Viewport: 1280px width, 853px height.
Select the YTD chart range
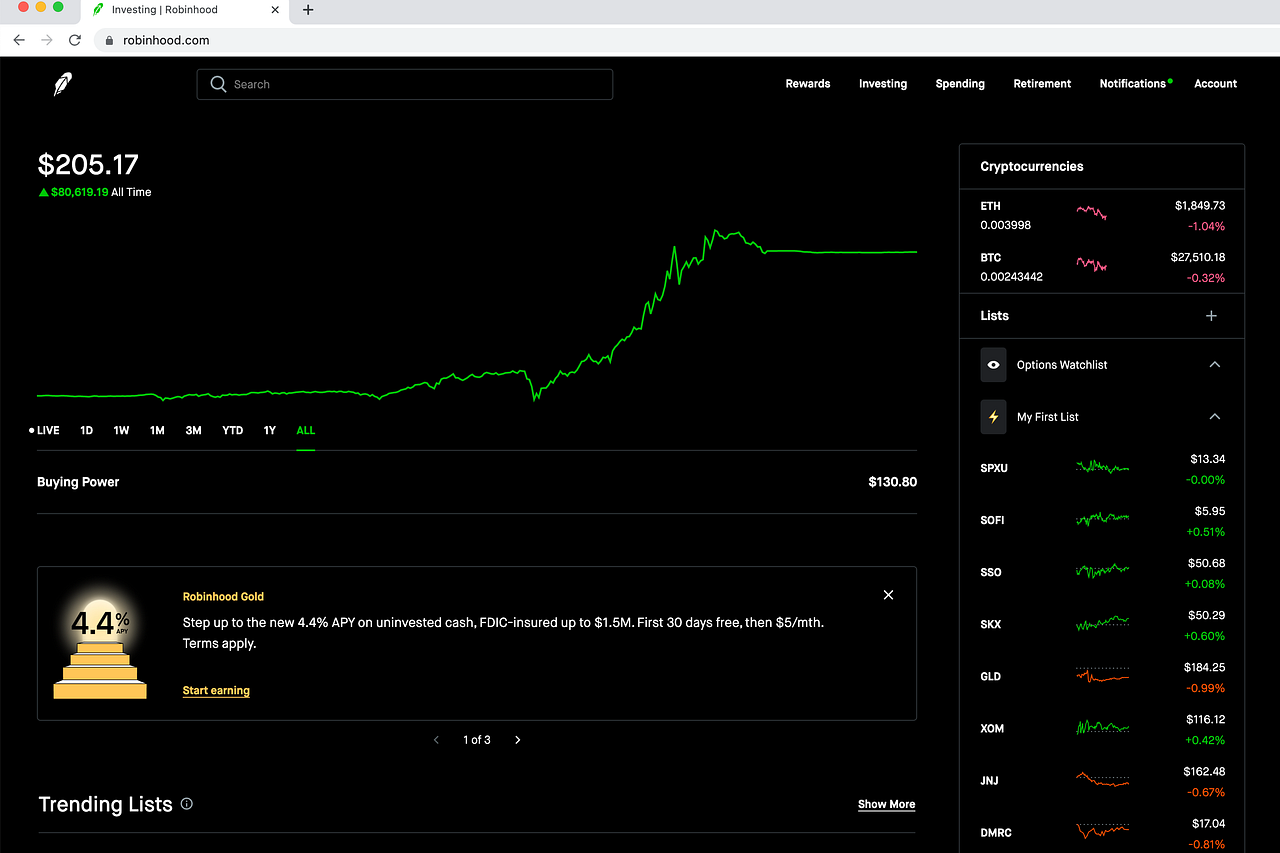point(232,431)
